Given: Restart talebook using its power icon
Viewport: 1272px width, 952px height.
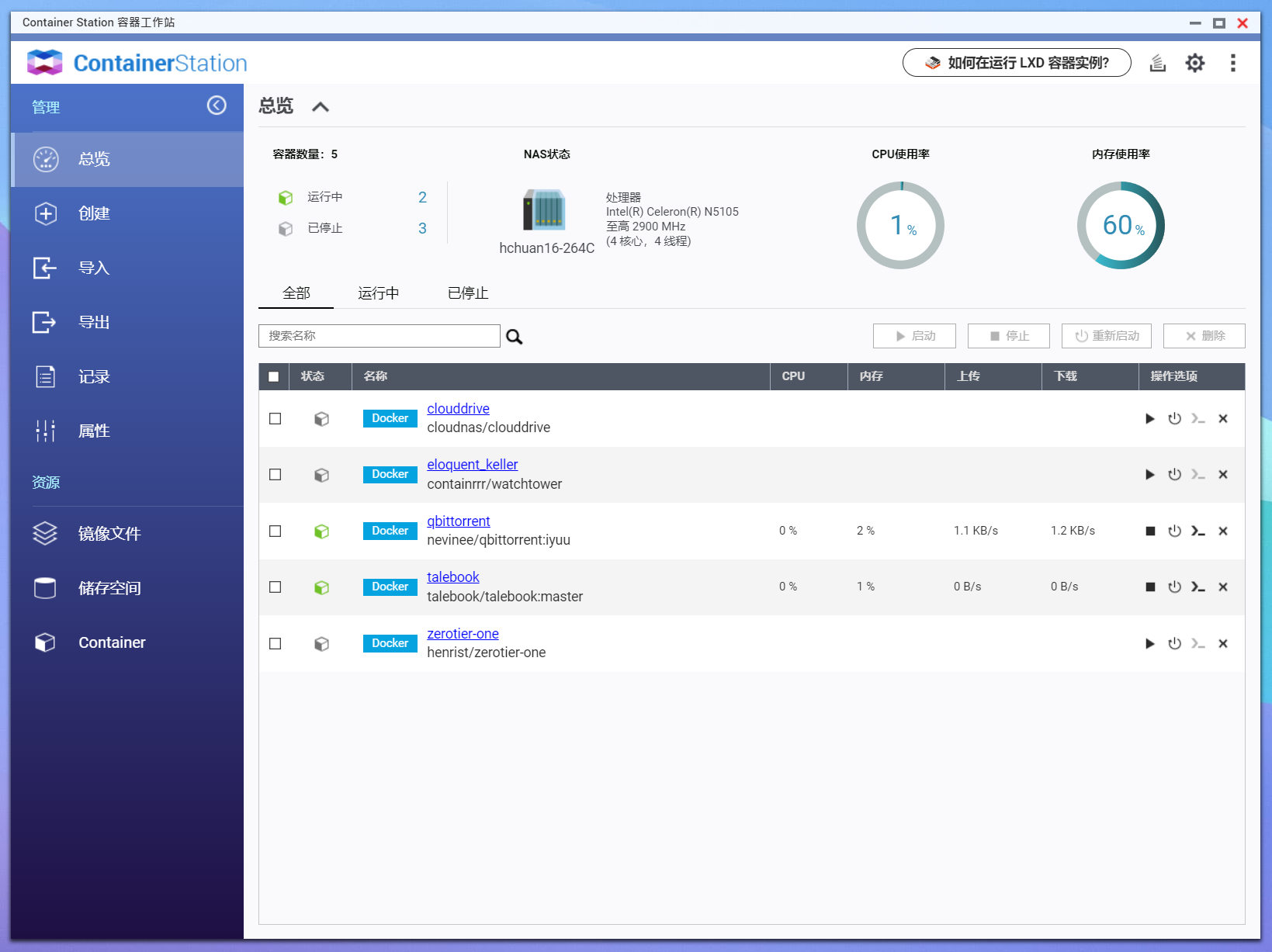Looking at the screenshot, I should (x=1174, y=587).
